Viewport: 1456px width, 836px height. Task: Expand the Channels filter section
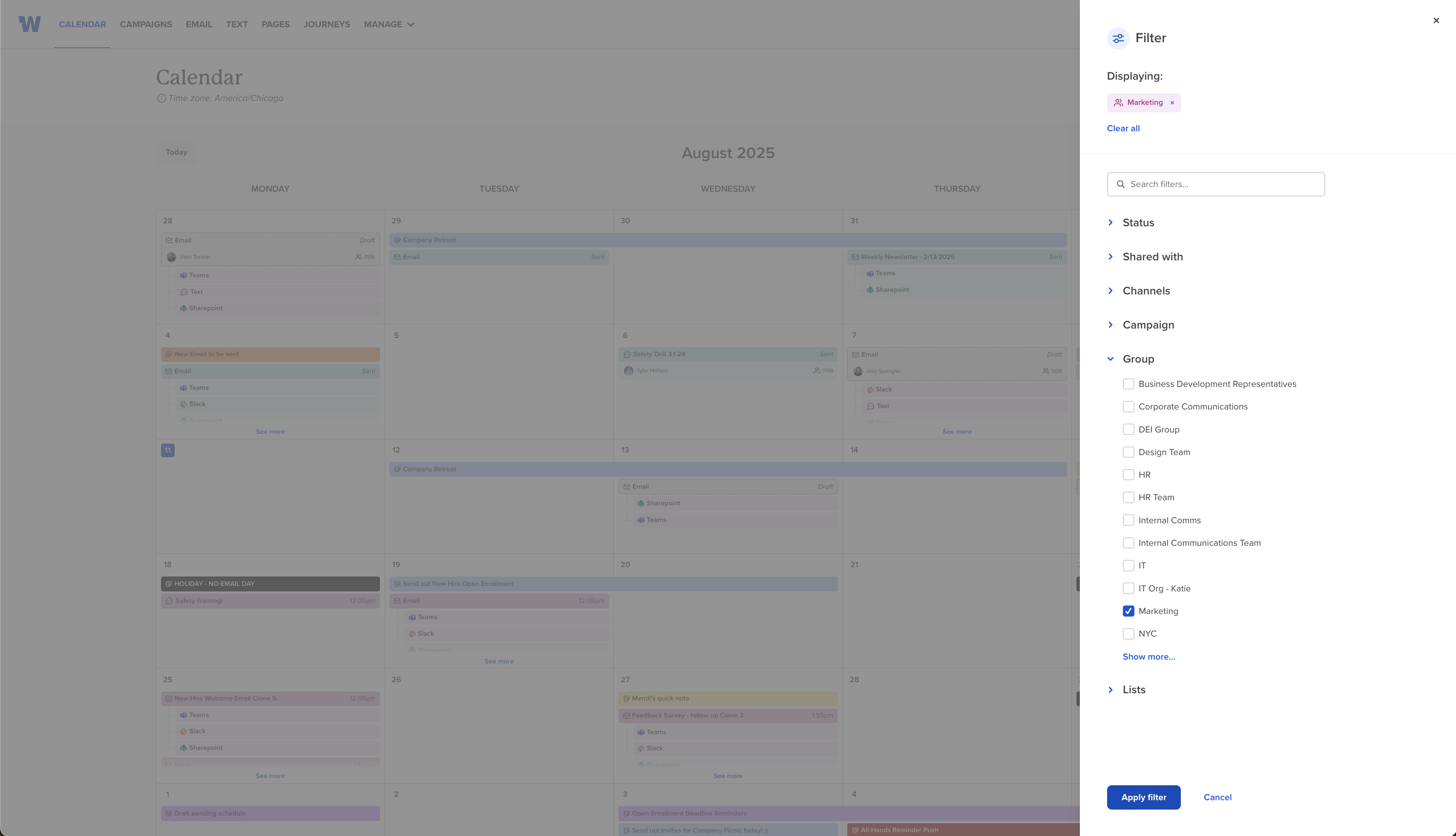pyautogui.click(x=1138, y=291)
